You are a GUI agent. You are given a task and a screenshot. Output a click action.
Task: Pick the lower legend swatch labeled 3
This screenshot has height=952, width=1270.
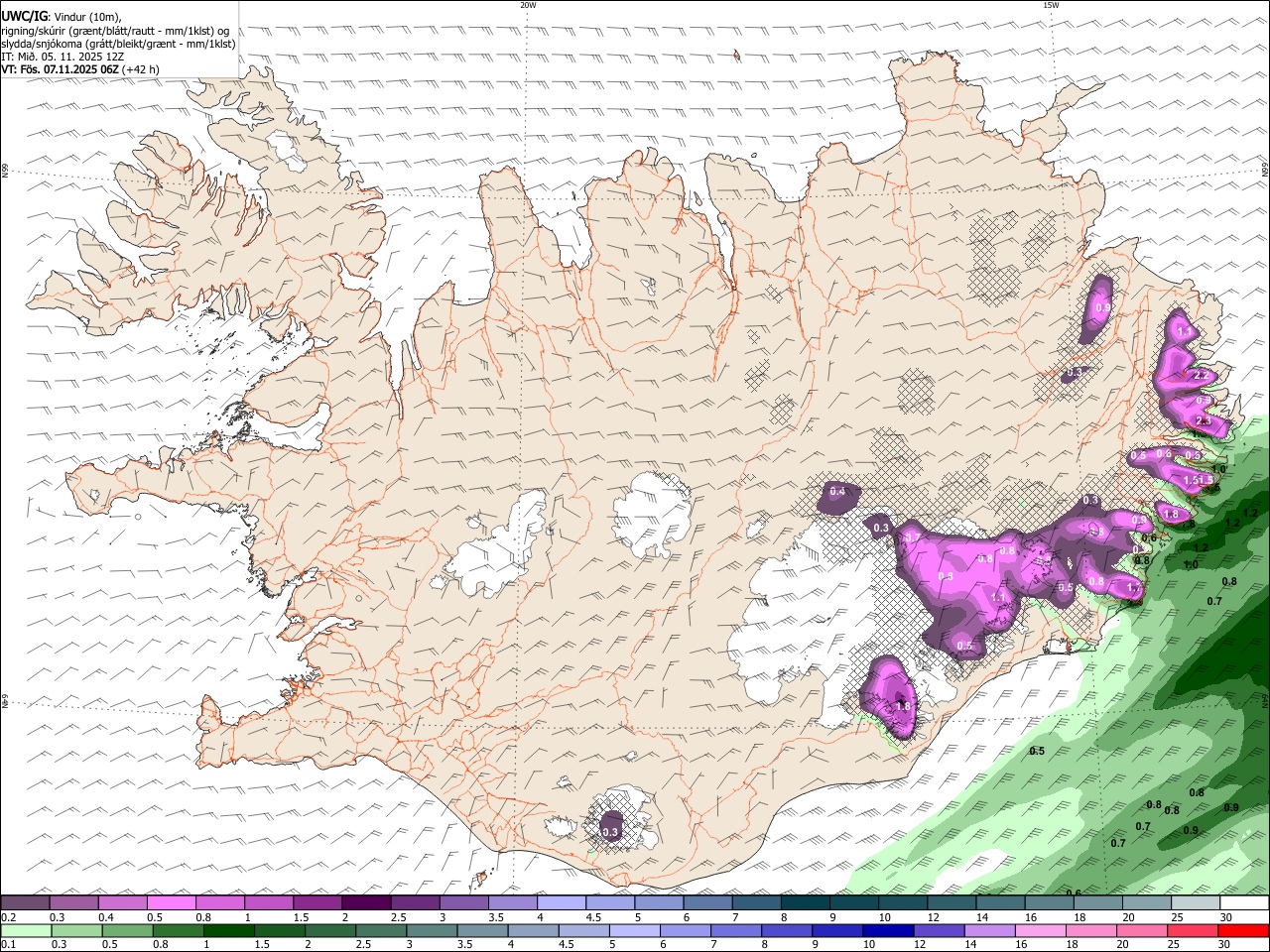coord(432,930)
